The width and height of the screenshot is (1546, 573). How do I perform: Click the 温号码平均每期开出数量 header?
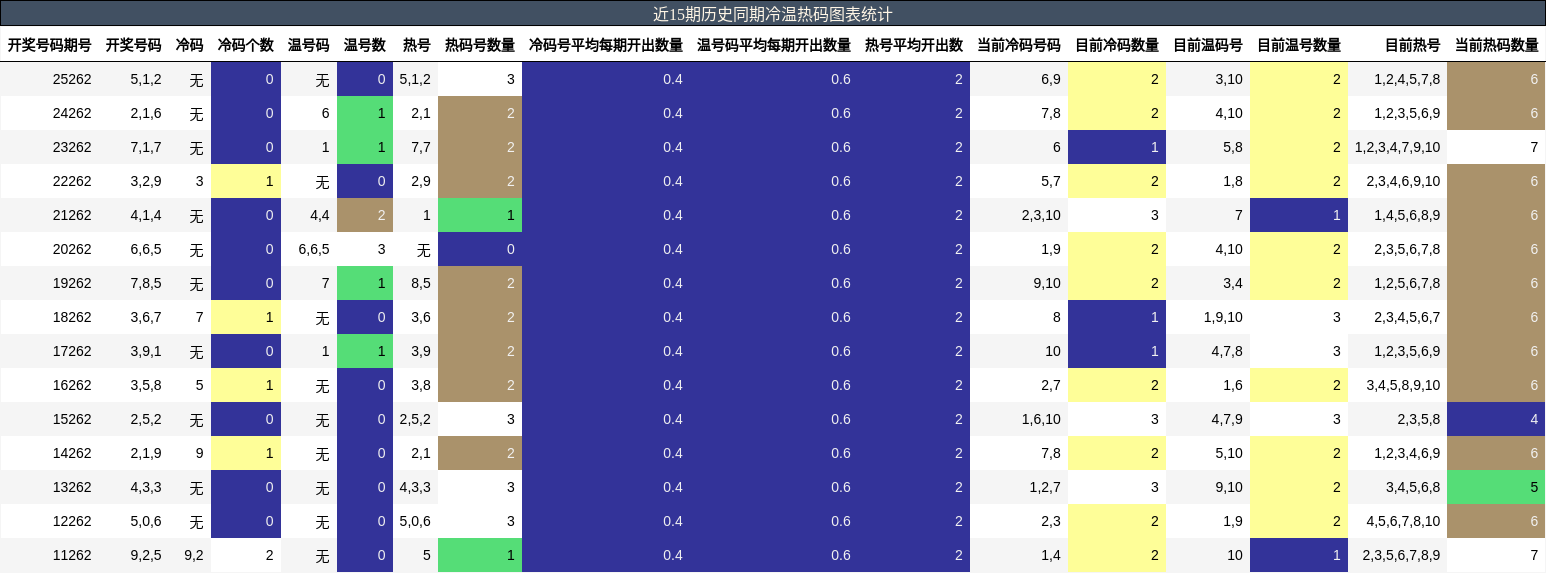click(774, 45)
